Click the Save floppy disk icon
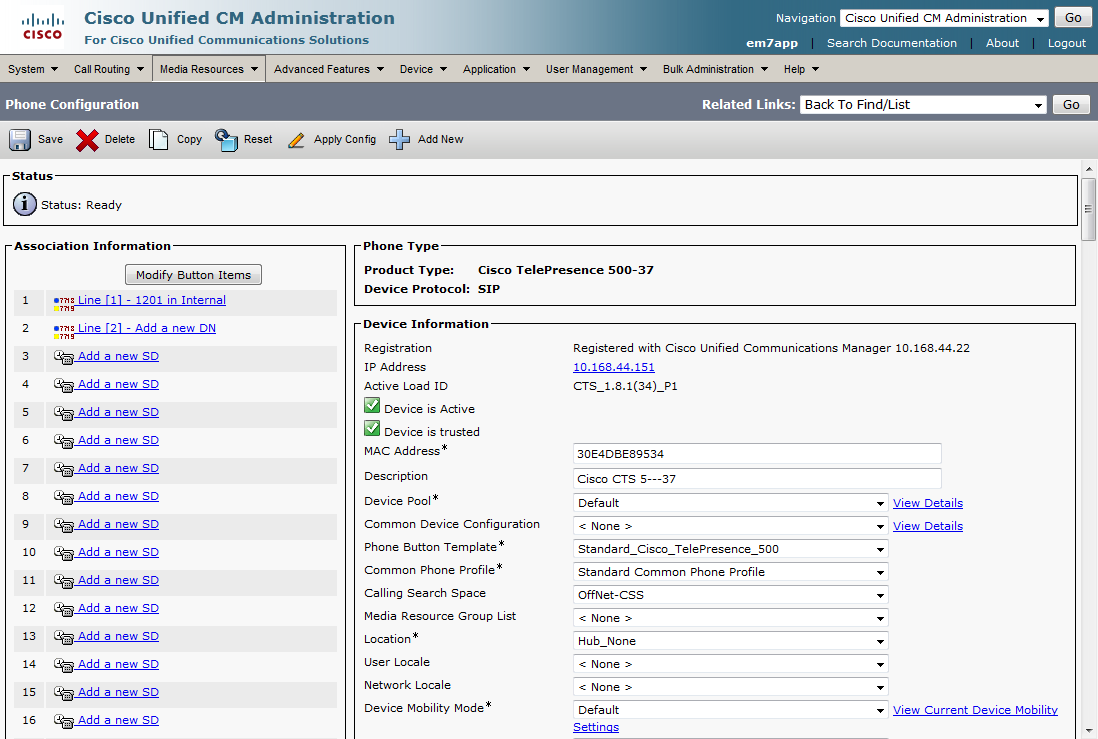The image size is (1098, 739). 20,139
